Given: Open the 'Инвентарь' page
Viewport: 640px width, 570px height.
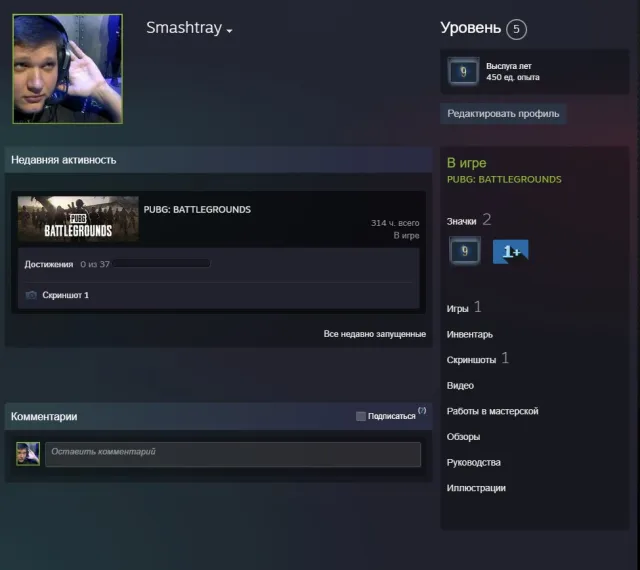Looking at the screenshot, I should [469, 334].
